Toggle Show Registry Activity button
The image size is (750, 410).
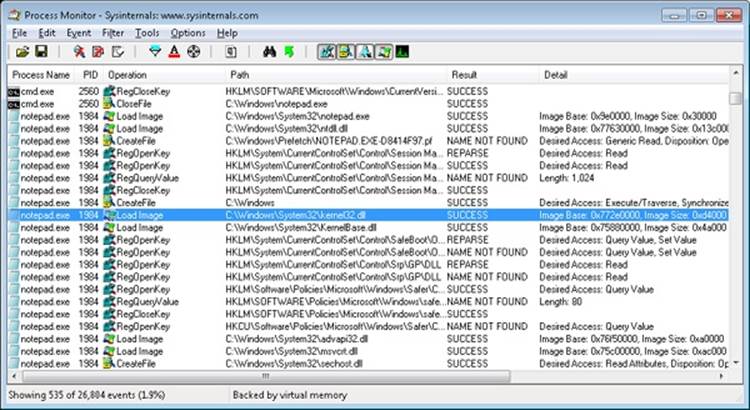point(327,52)
